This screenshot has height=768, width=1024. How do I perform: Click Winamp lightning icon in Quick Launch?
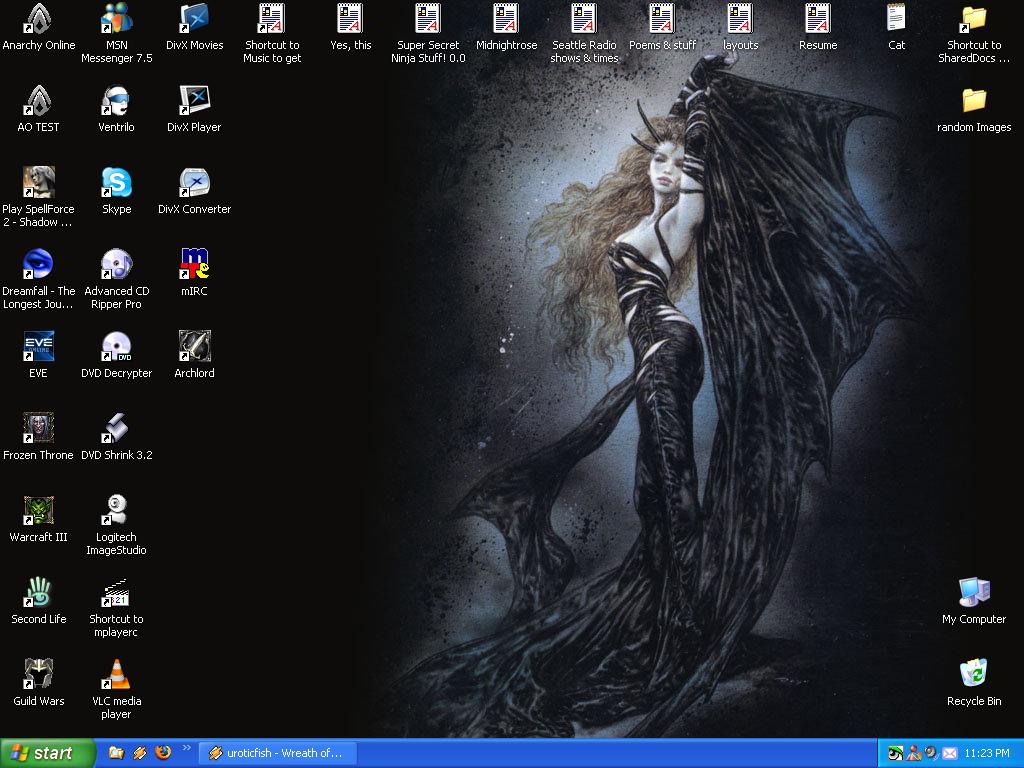click(x=140, y=753)
